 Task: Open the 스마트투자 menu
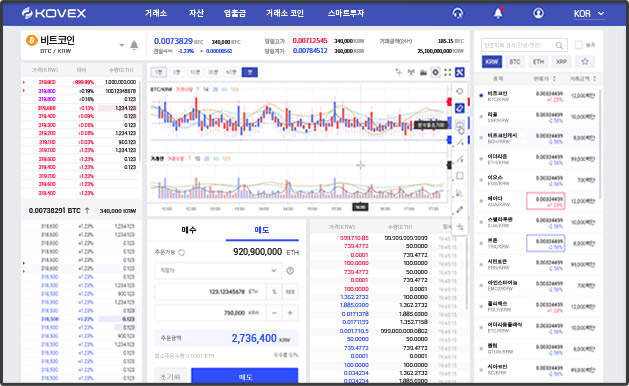click(345, 13)
